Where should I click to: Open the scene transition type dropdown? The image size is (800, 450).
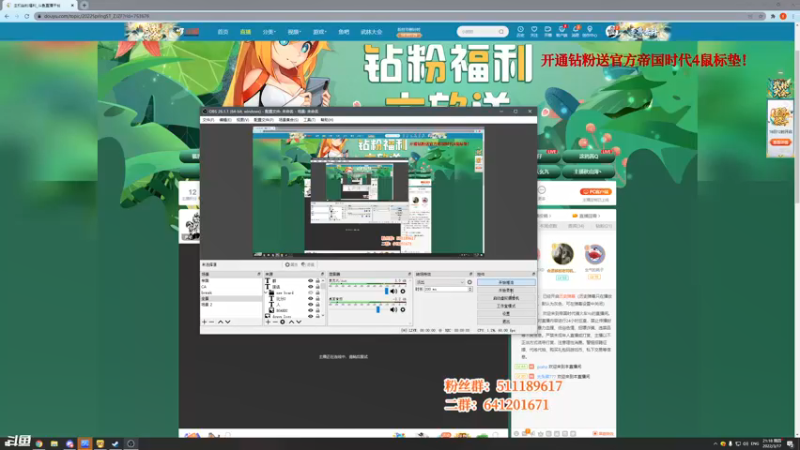tap(440, 282)
